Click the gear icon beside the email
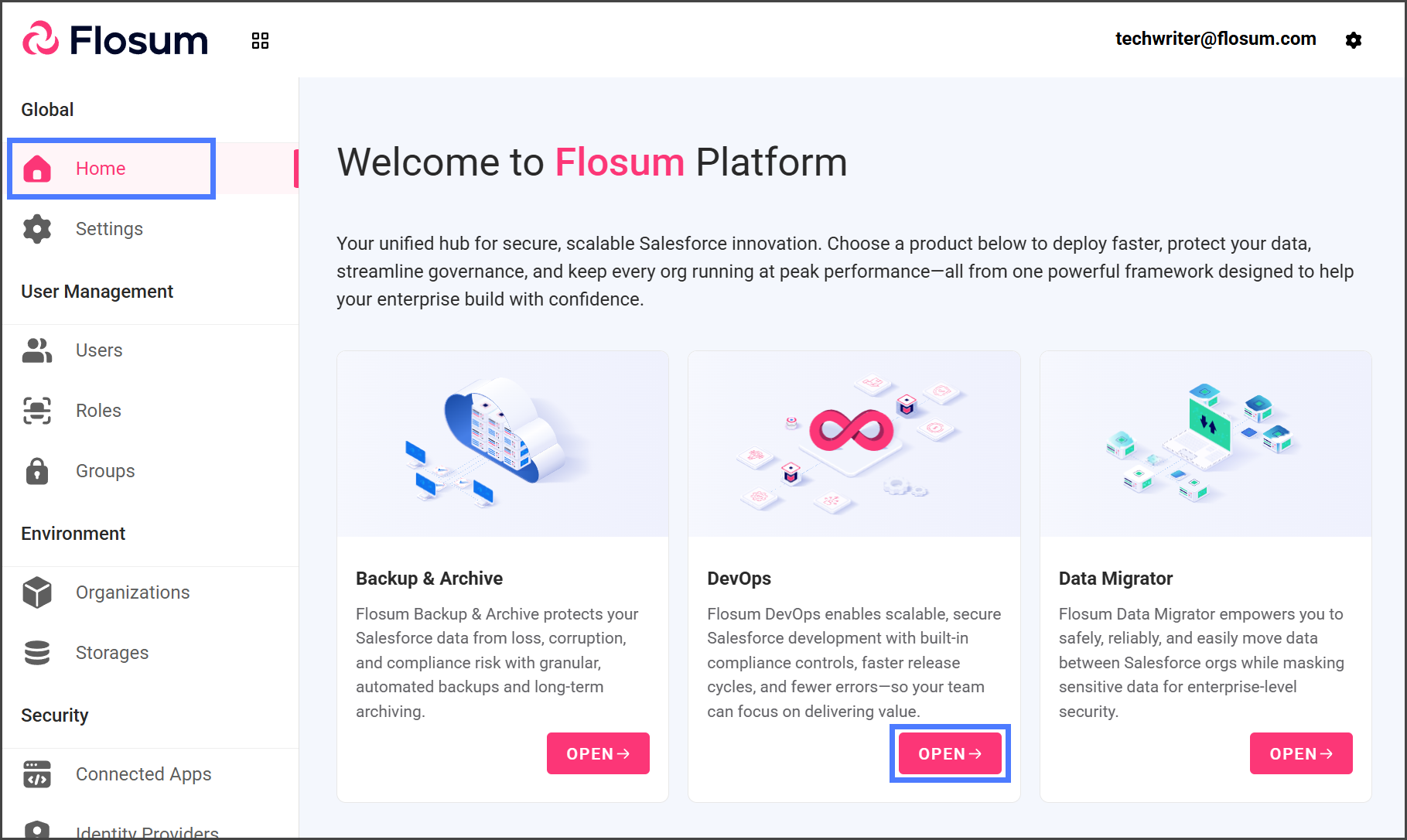The image size is (1407, 840). click(x=1353, y=40)
